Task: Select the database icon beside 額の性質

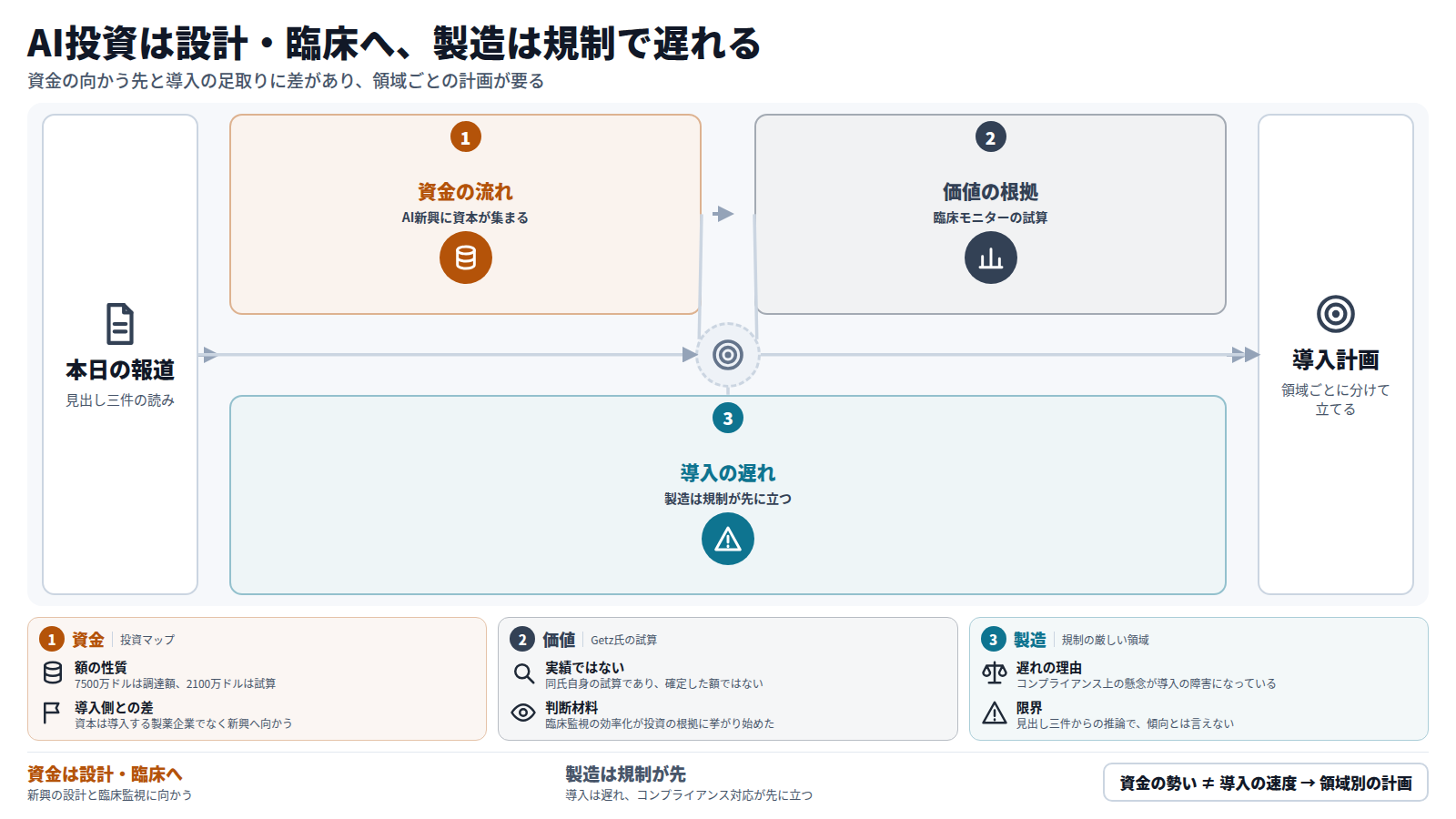Action: pyautogui.click(x=53, y=672)
